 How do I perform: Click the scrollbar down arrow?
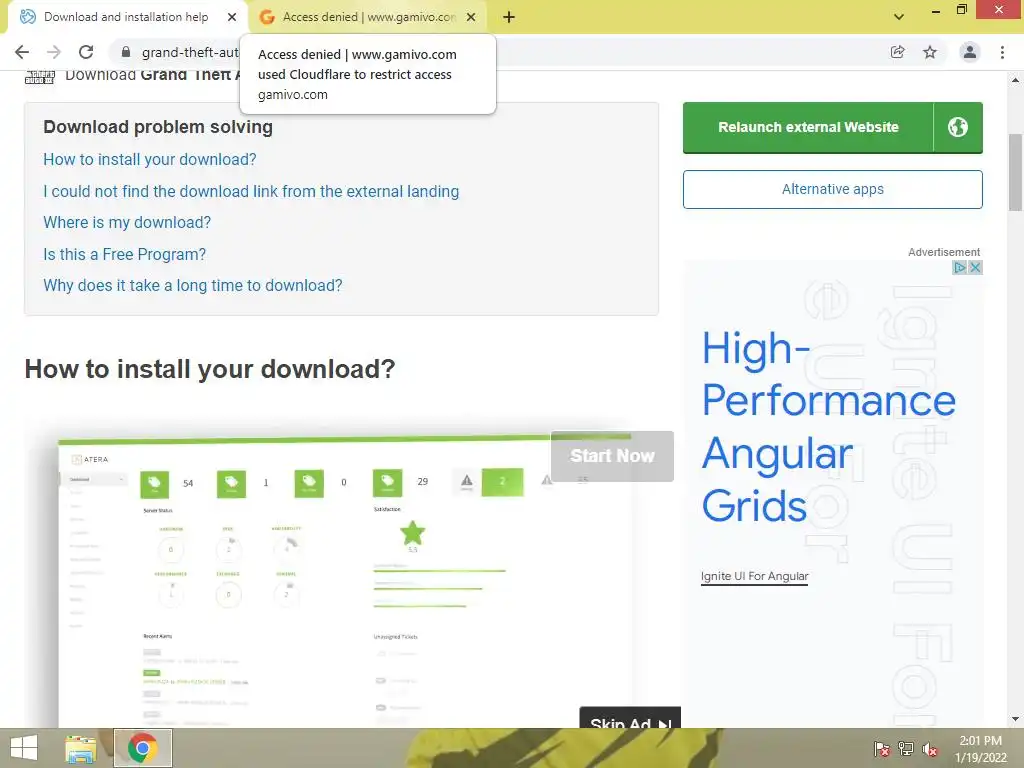click(x=1015, y=719)
